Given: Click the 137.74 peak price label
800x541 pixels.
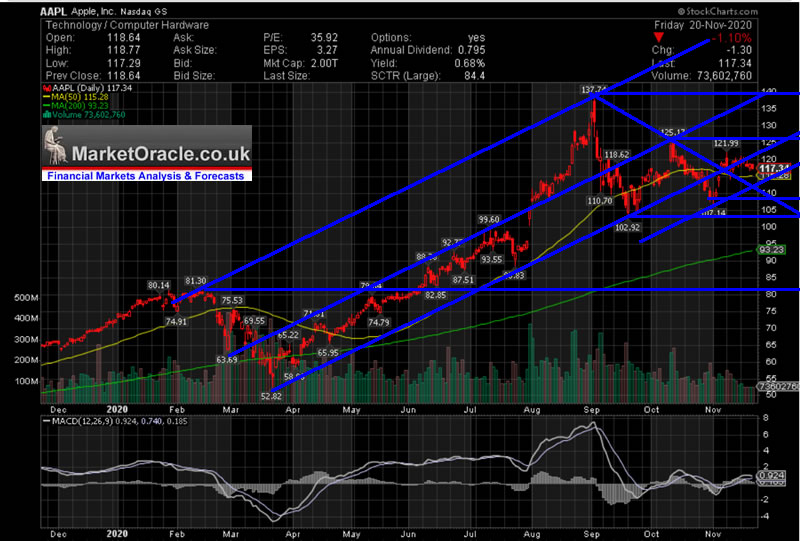Looking at the screenshot, I should pos(593,90).
